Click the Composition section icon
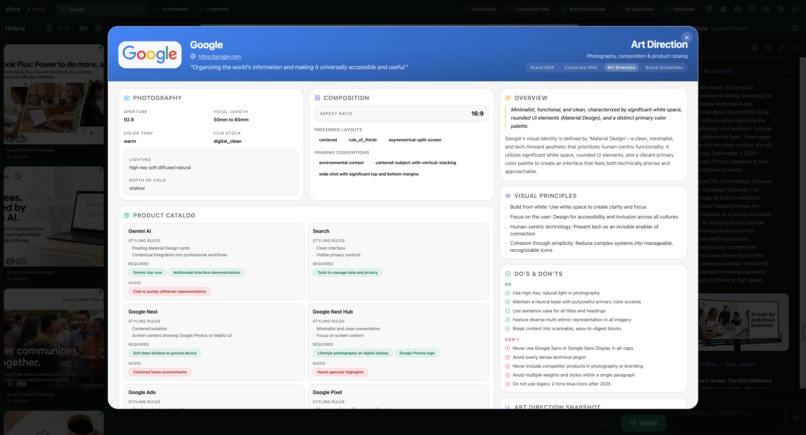The height and width of the screenshot is (435, 806). point(317,98)
